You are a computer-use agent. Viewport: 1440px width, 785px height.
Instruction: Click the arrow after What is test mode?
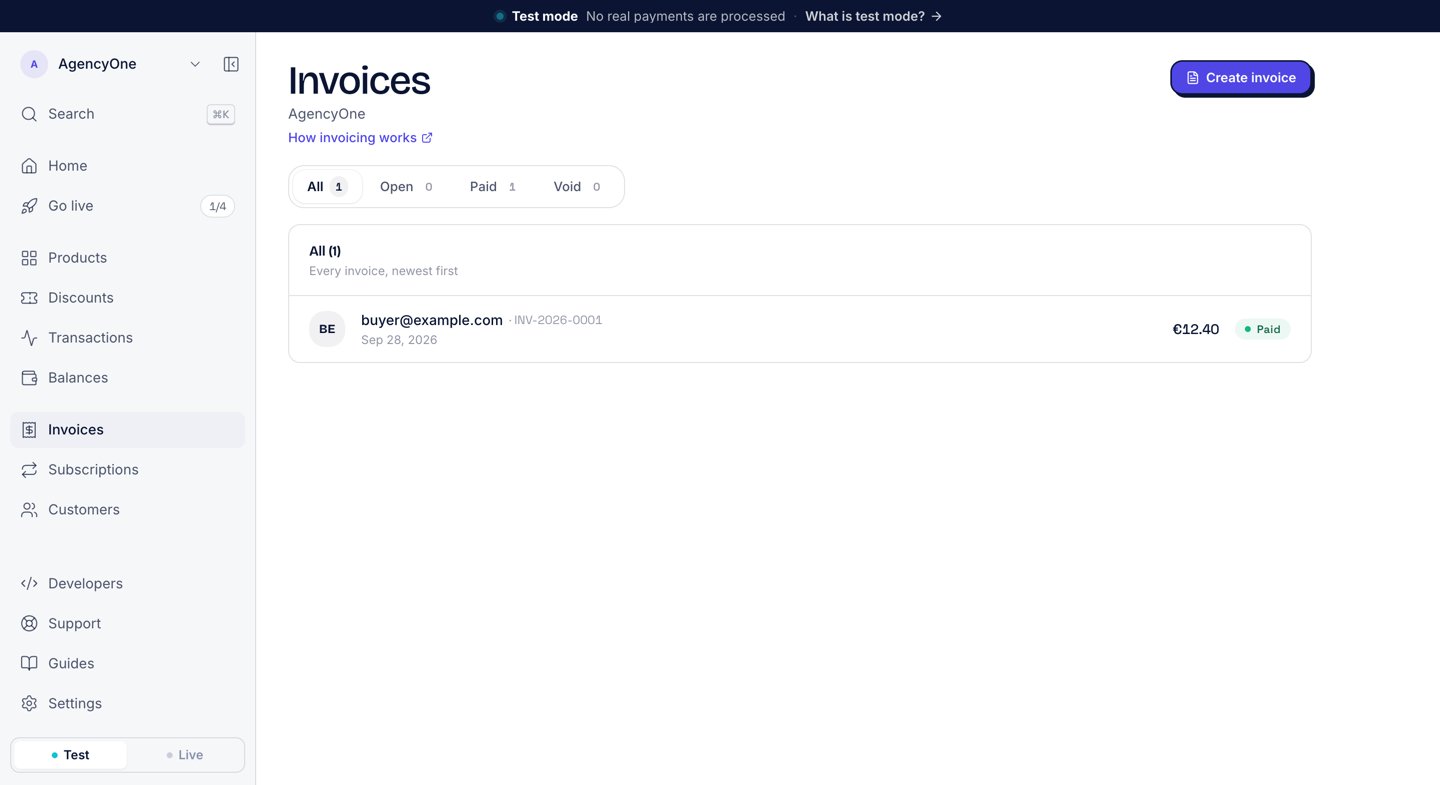936,16
